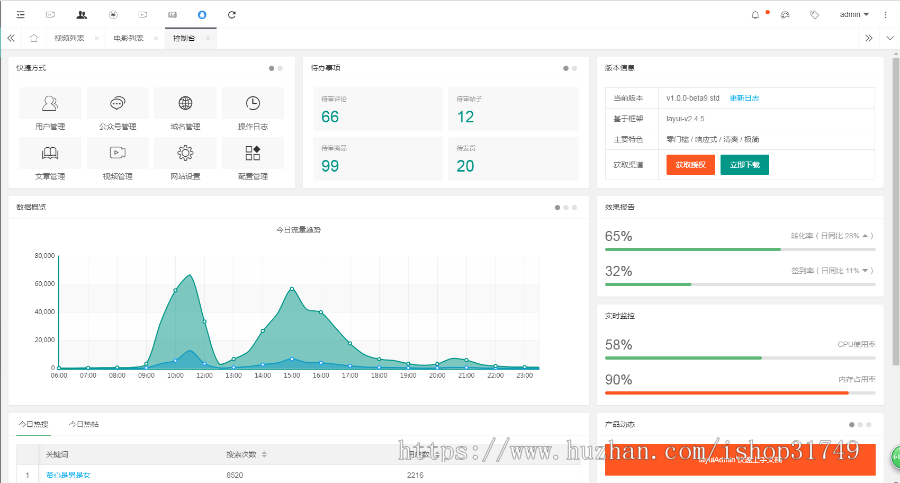
Task: Click the v1.0.0-beta9 std version text
Action: click(693, 98)
